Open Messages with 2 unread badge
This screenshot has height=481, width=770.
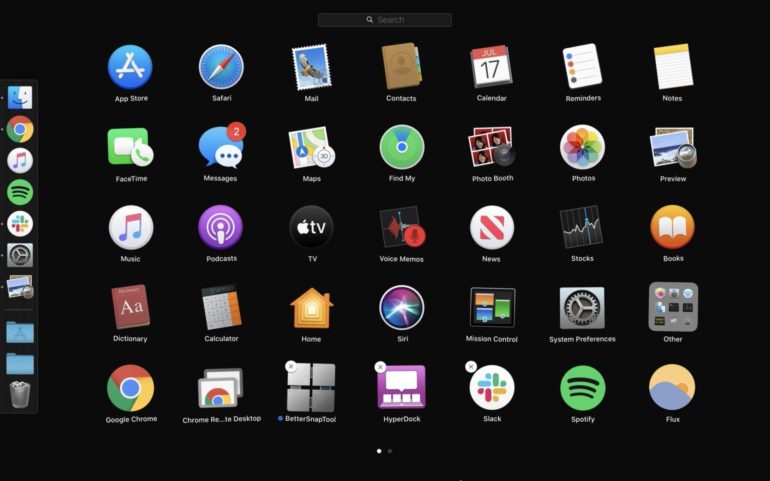click(220, 148)
